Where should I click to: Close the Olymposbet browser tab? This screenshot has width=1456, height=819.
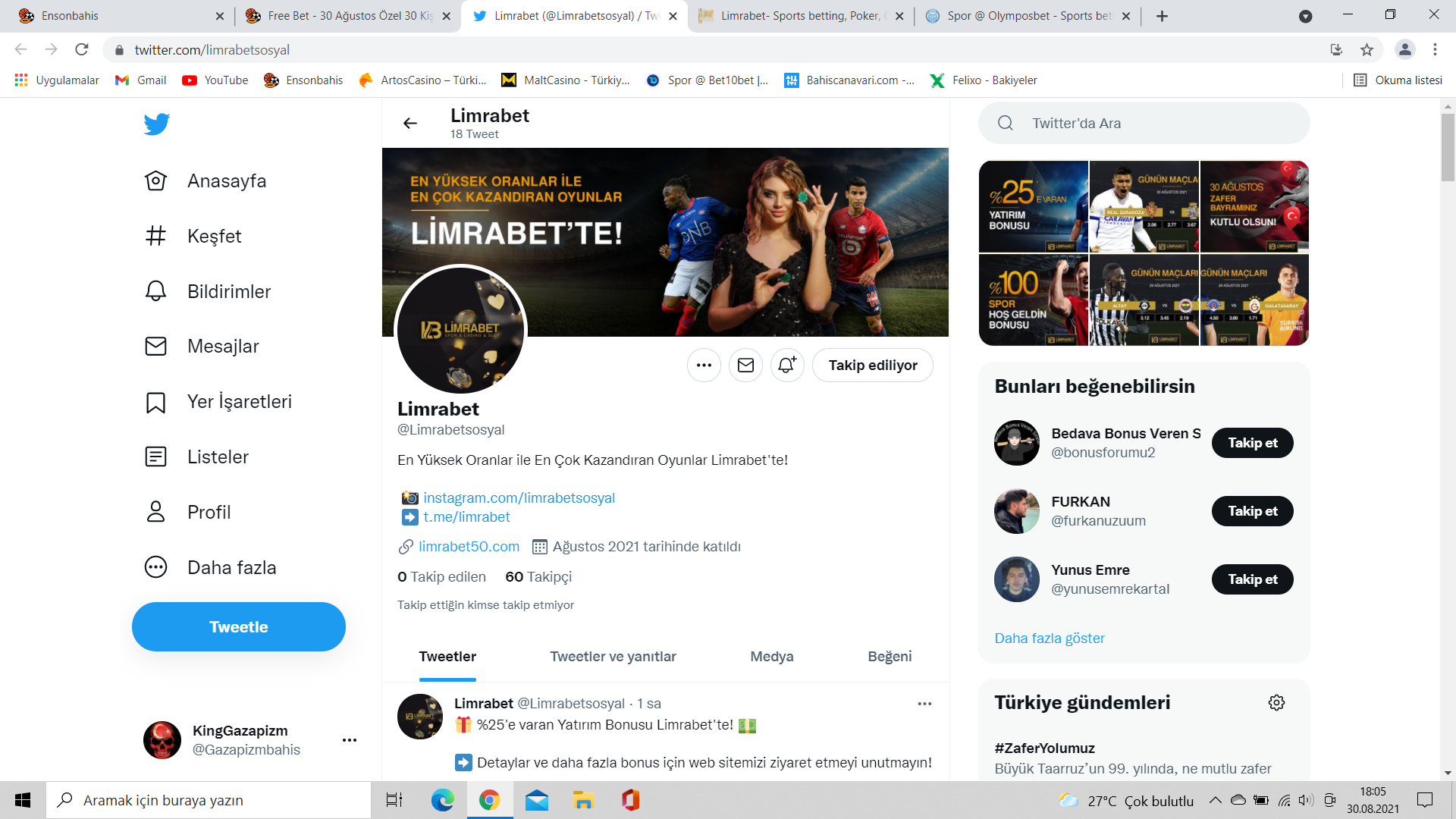[1125, 16]
